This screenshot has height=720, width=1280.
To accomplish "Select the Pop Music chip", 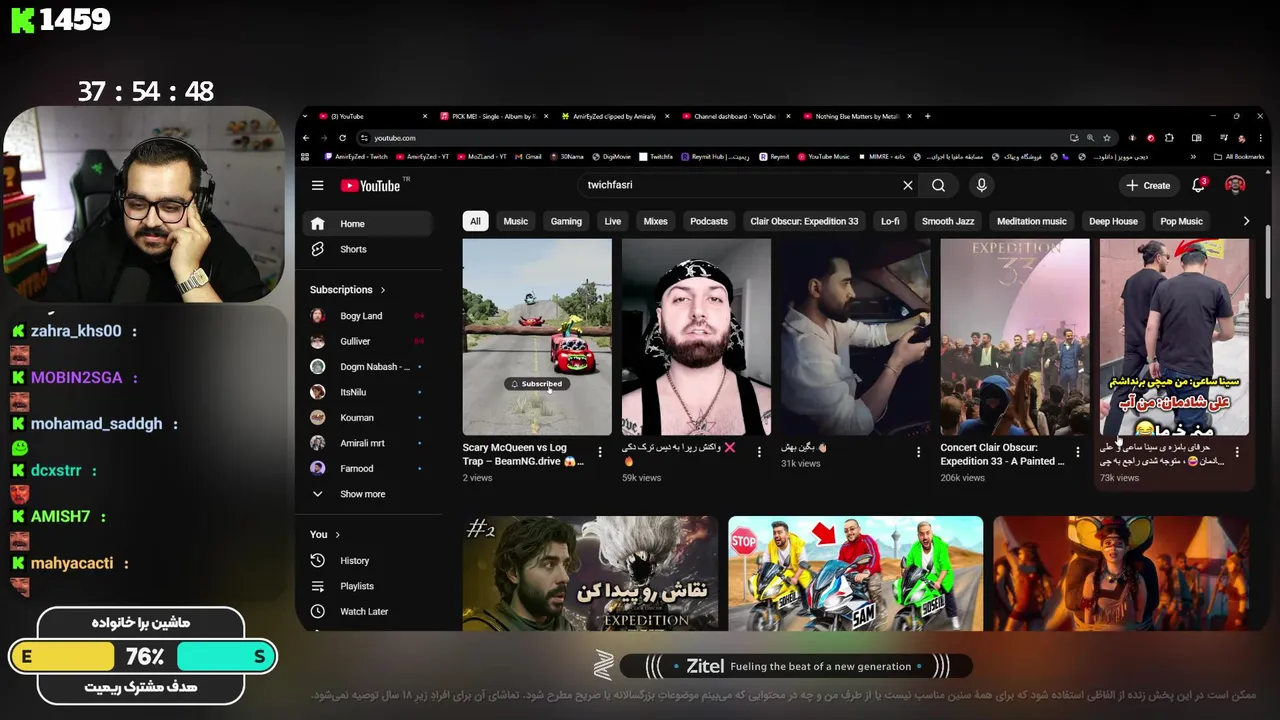I will [x=1181, y=221].
